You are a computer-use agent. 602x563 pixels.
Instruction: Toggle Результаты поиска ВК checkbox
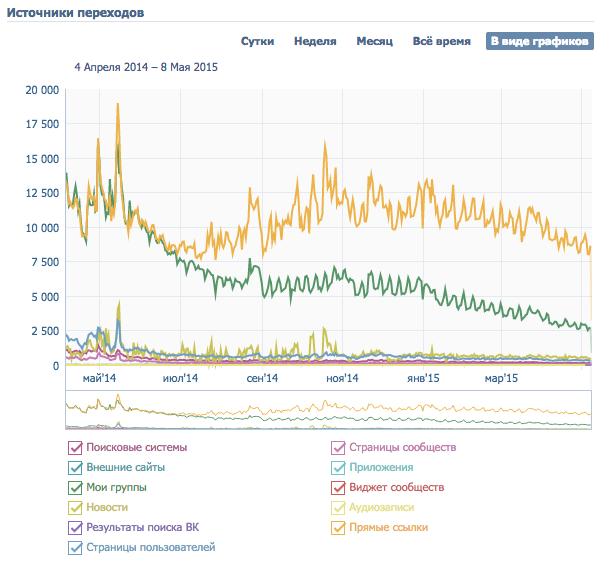(74, 527)
